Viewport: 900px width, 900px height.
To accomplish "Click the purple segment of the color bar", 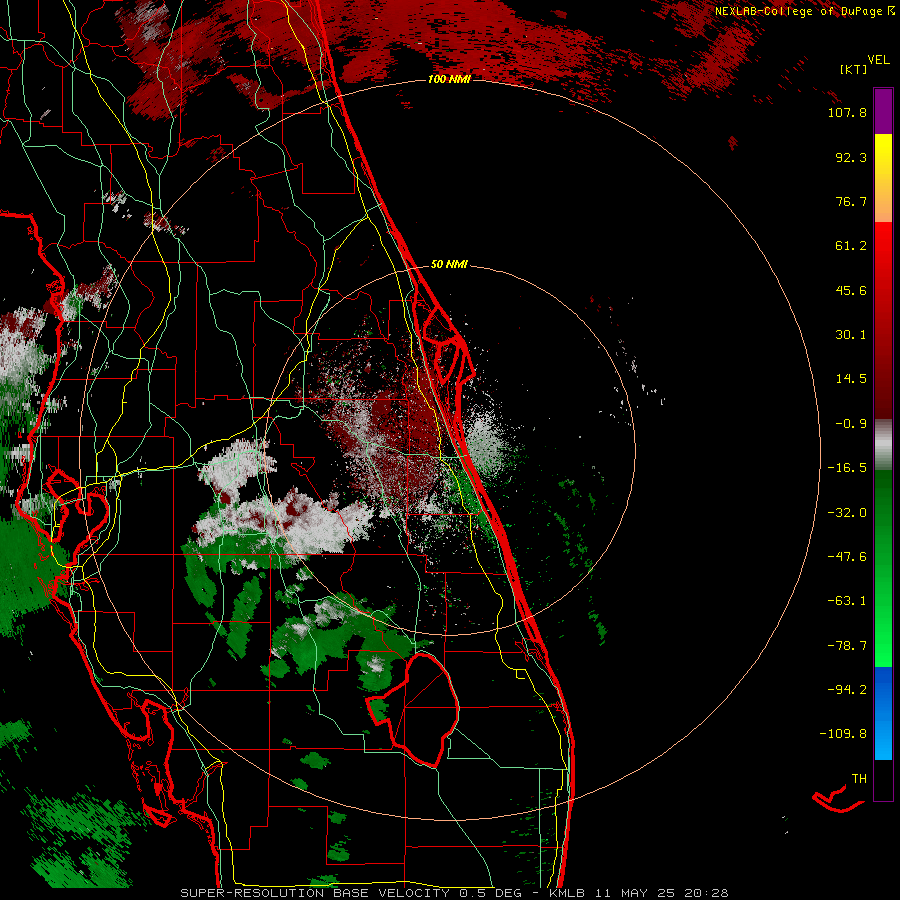I will tap(883, 111).
